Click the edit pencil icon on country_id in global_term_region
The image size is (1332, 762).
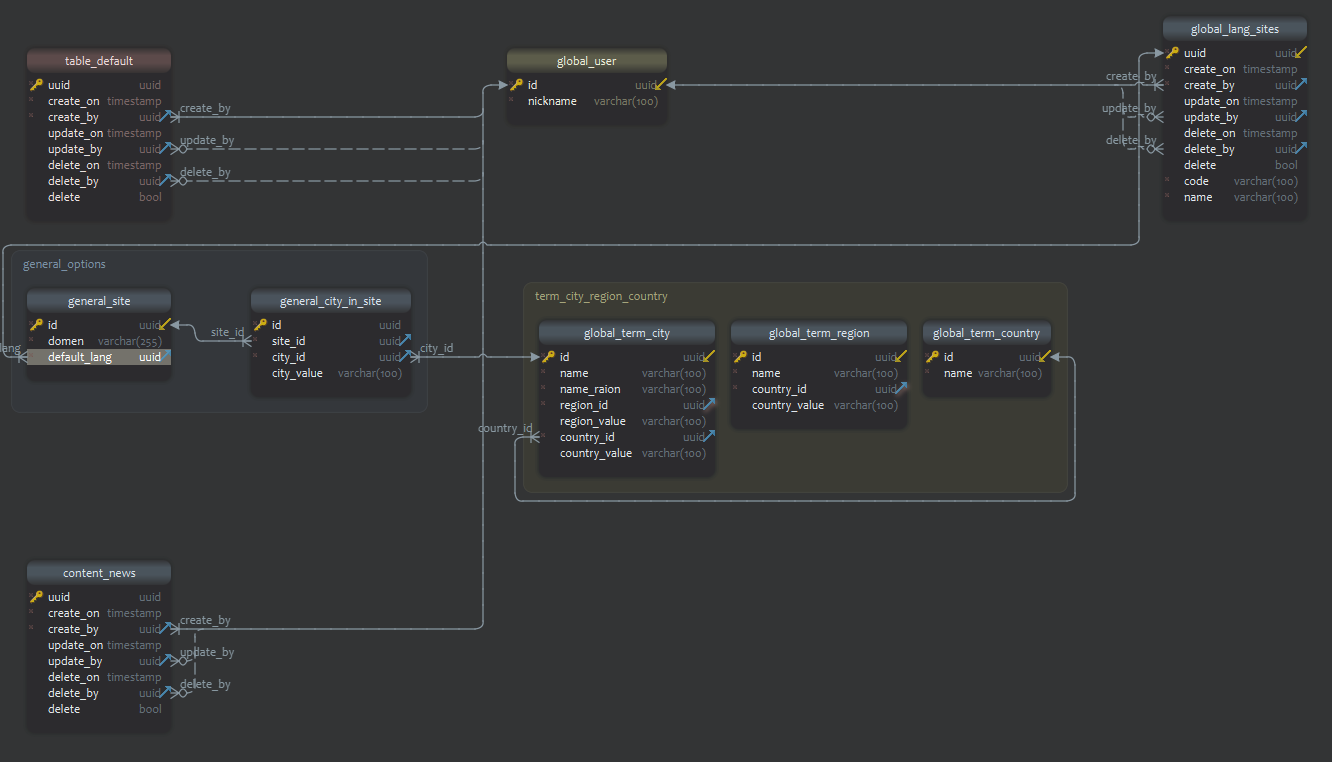coord(901,388)
